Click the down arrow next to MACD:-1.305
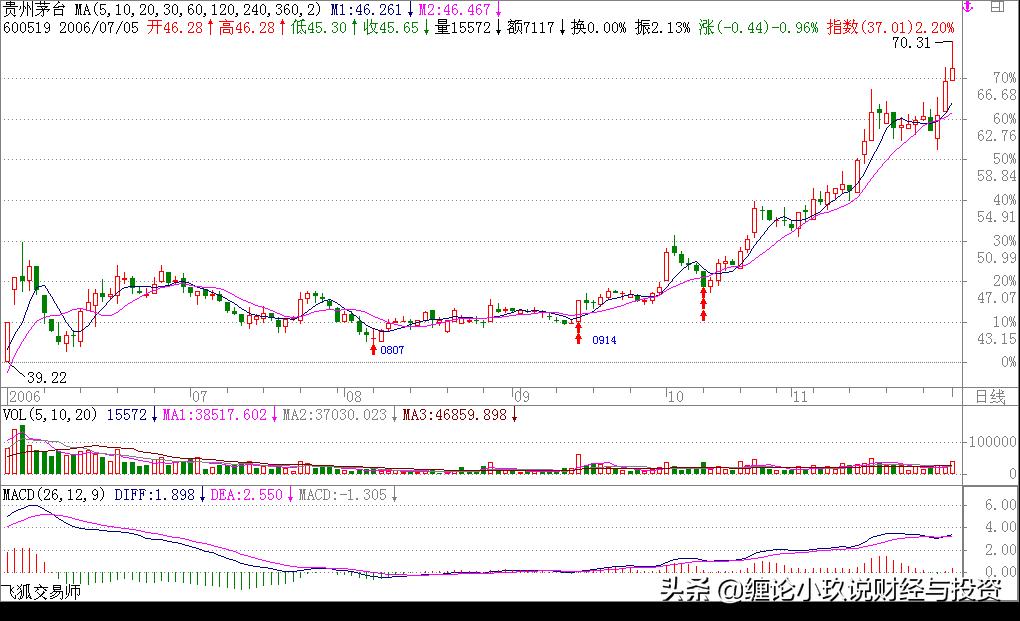 point(393,494)
